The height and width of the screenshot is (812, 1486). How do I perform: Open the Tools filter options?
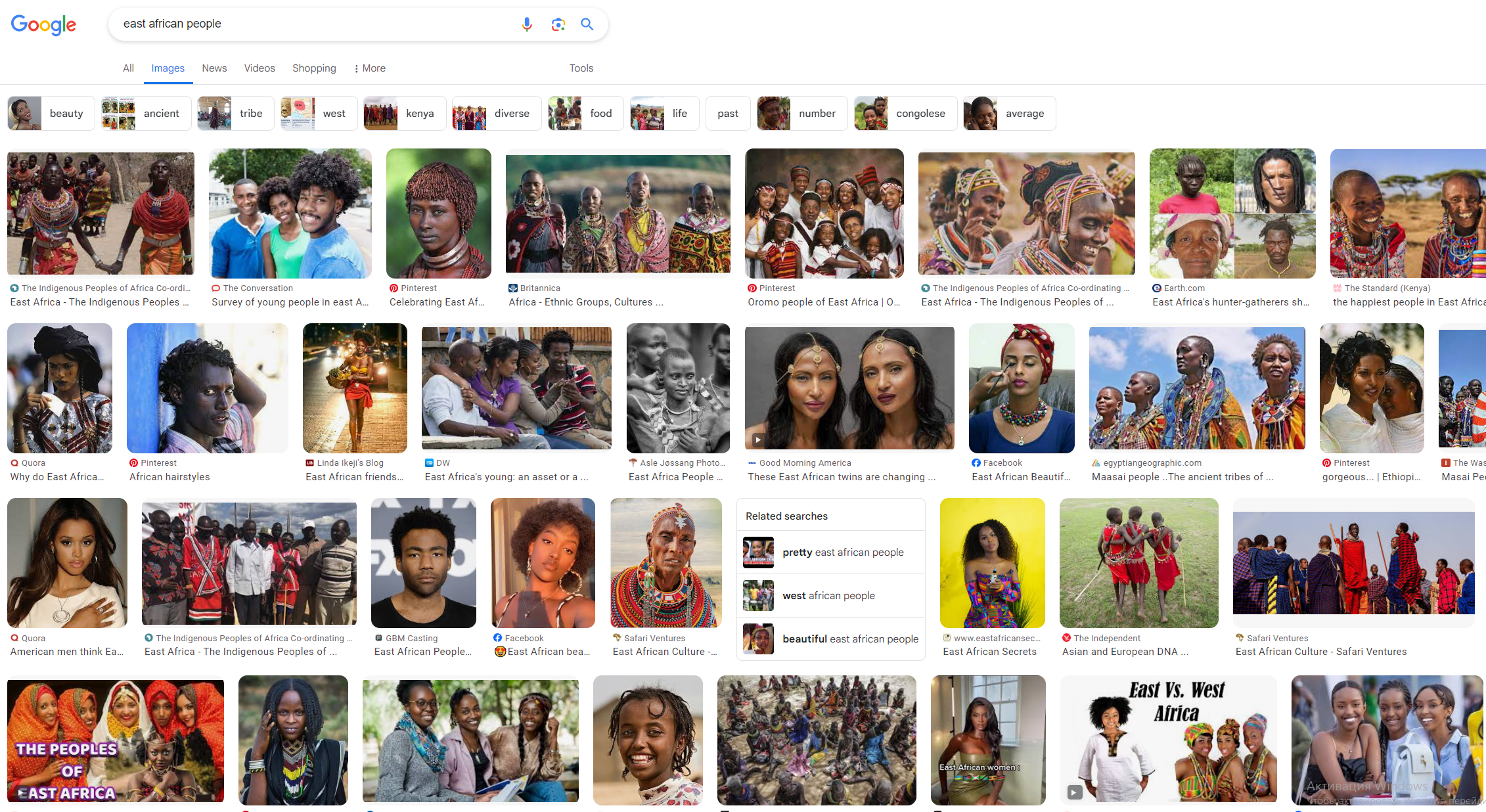coord(581,68)
